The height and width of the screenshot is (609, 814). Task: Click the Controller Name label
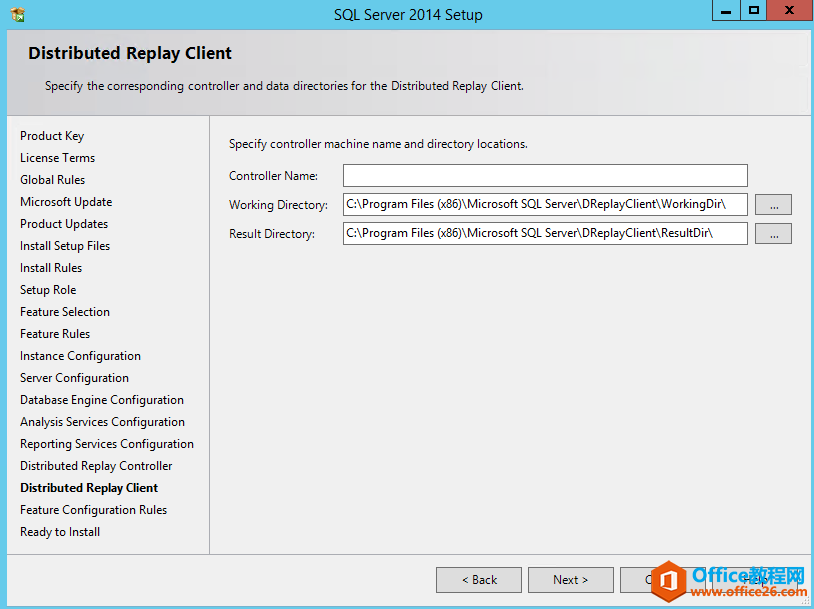tap(273, 176)
